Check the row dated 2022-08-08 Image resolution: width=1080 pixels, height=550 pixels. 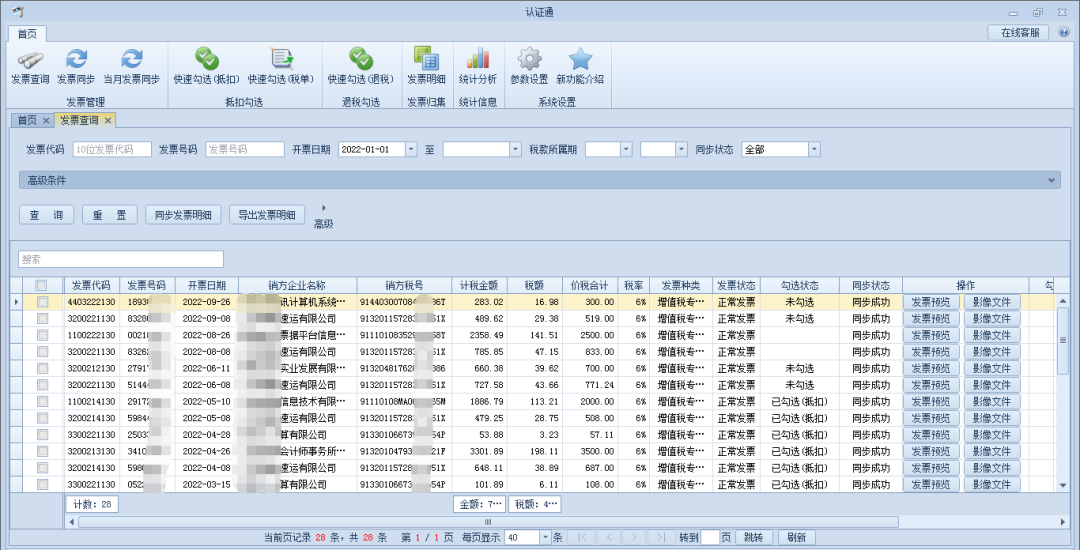[x=43, y=352]
